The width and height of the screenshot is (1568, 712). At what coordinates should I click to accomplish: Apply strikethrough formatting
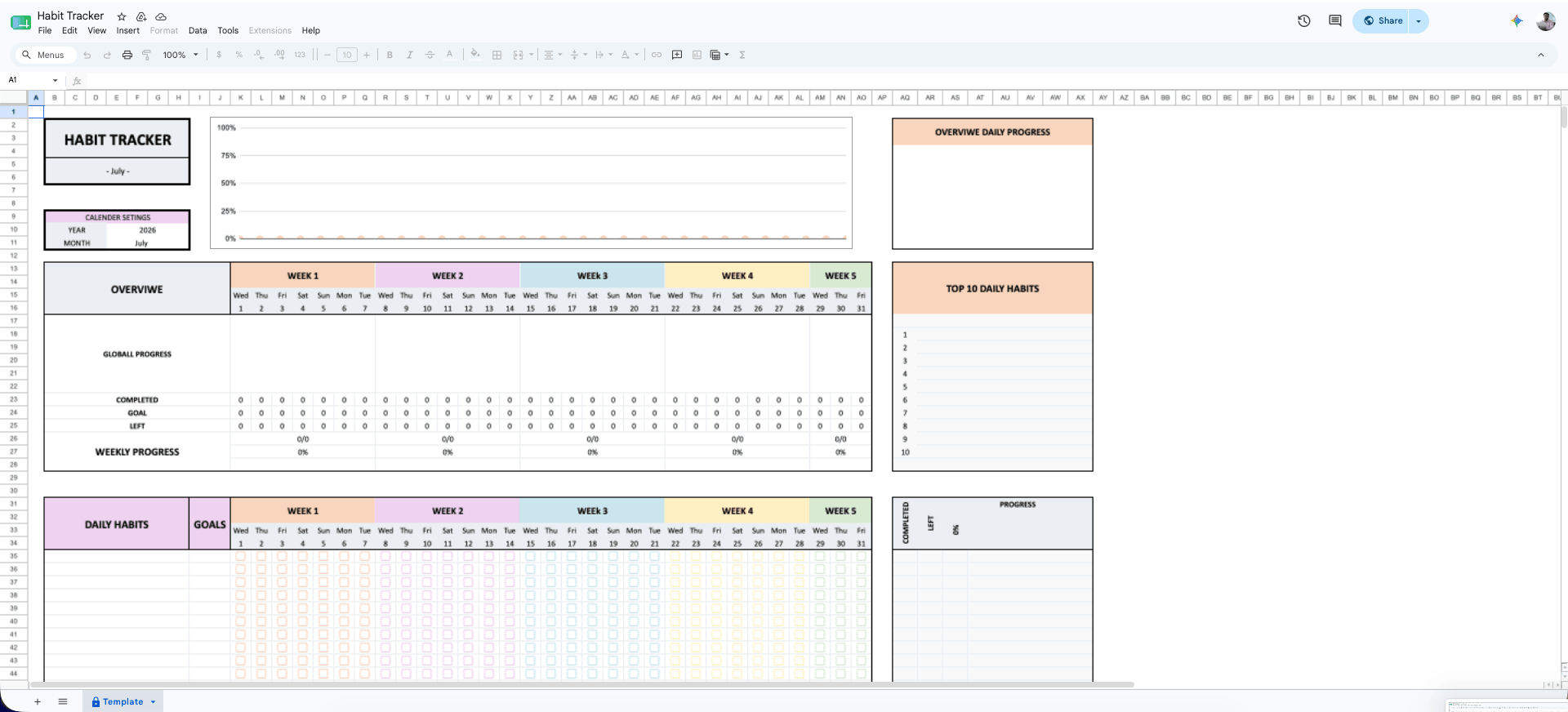point(430,55)
